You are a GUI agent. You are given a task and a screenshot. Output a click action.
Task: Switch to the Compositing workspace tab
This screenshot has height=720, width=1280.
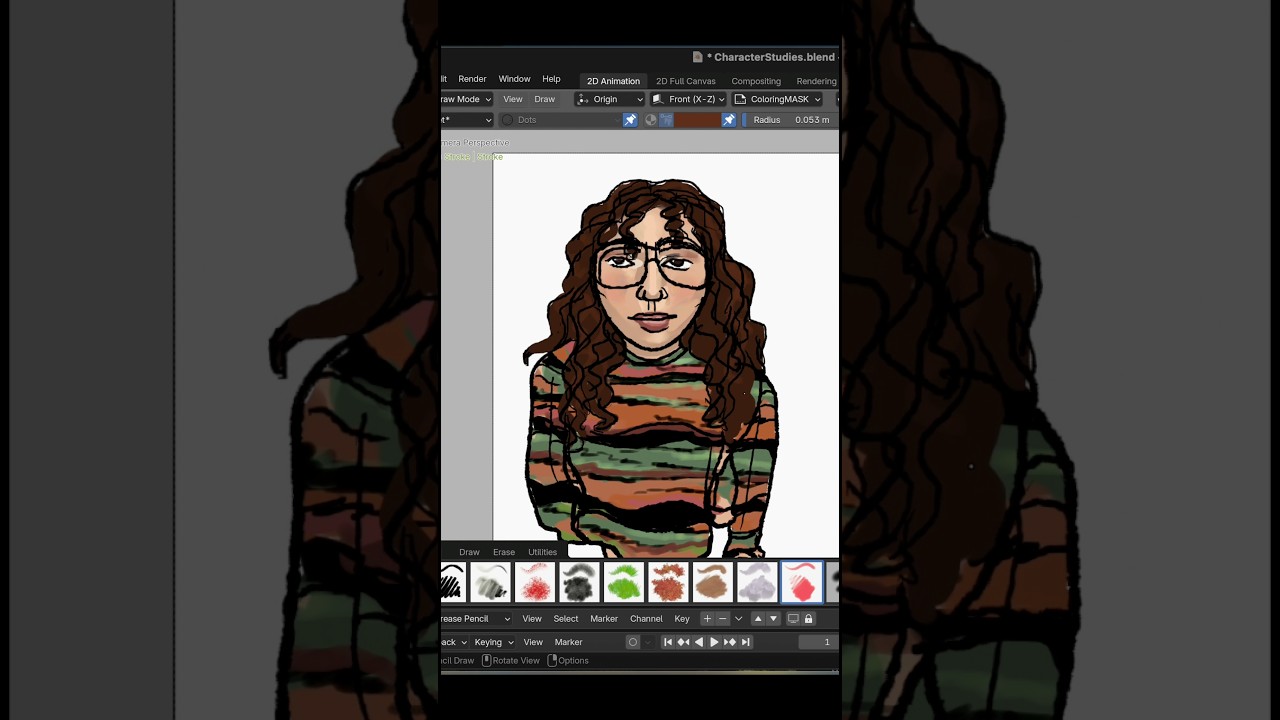(x=756, y=81)
